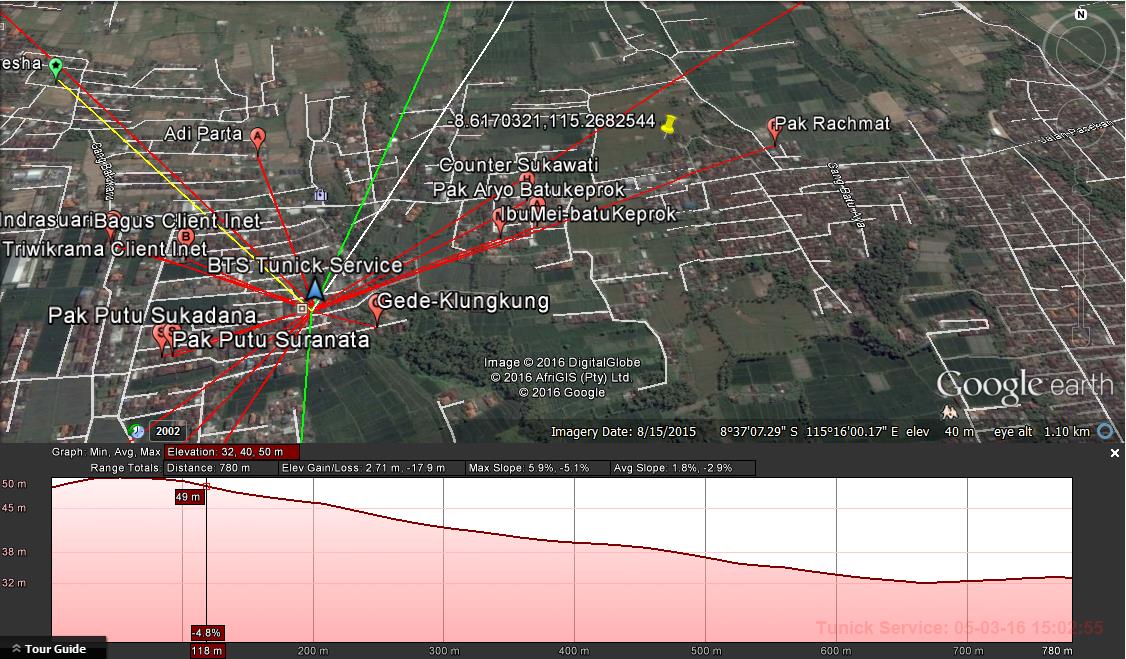Click the -8.6170321,115.2682544 coordinate label
The height and width of the screenshot is (659, 1126).
click(552, 121)
